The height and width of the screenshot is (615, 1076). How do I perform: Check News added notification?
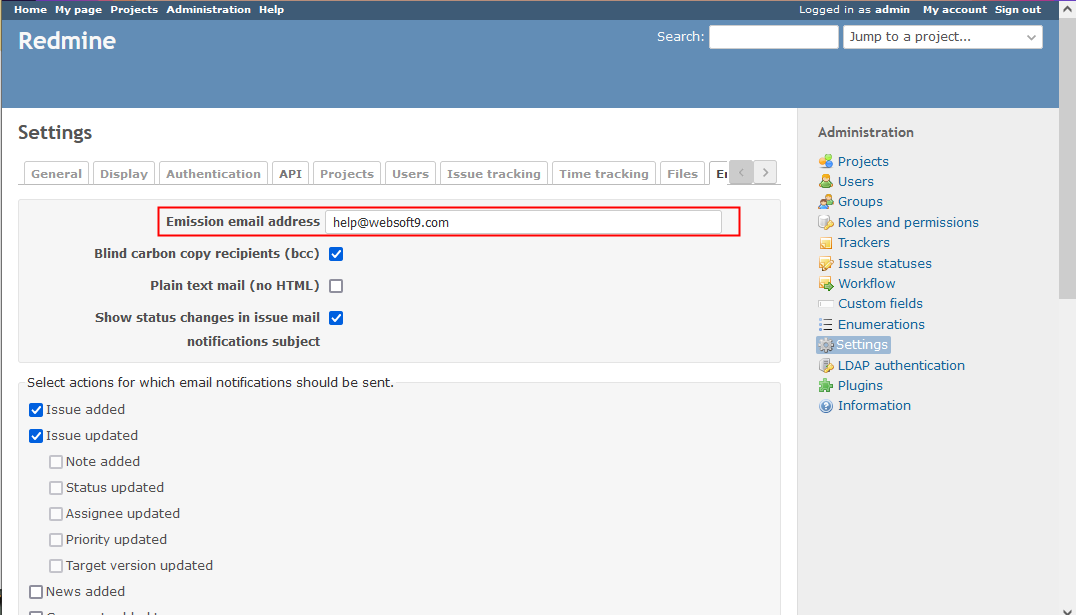click(36, 592)
